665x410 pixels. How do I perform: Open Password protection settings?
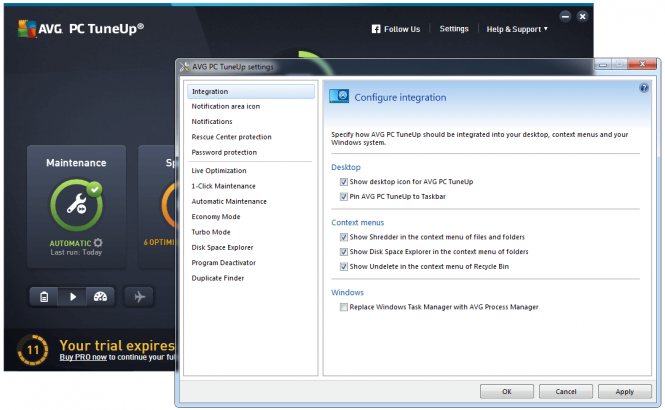pyautogui.click(x=224, y=152)
